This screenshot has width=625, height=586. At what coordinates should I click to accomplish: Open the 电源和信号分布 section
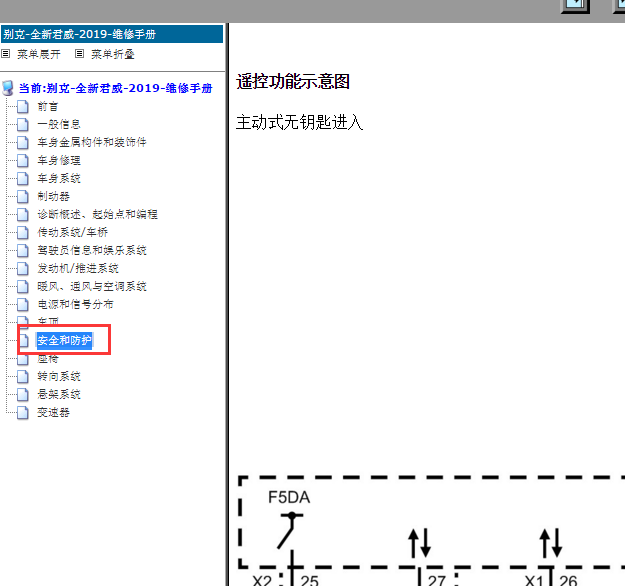coord(75,304)
